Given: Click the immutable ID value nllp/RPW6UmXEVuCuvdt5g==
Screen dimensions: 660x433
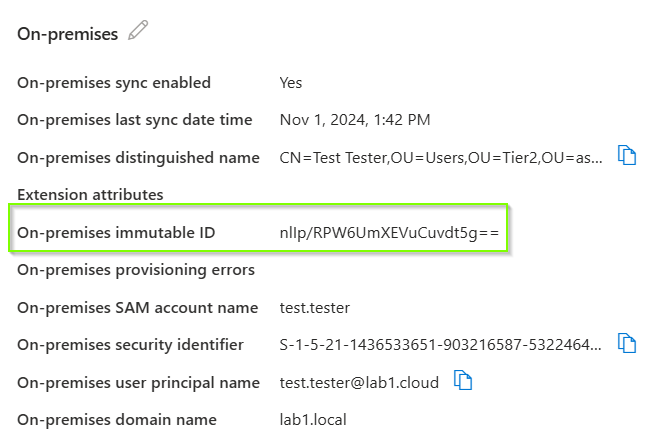Looking at the screenshot, I should click(x=389, y=233).
